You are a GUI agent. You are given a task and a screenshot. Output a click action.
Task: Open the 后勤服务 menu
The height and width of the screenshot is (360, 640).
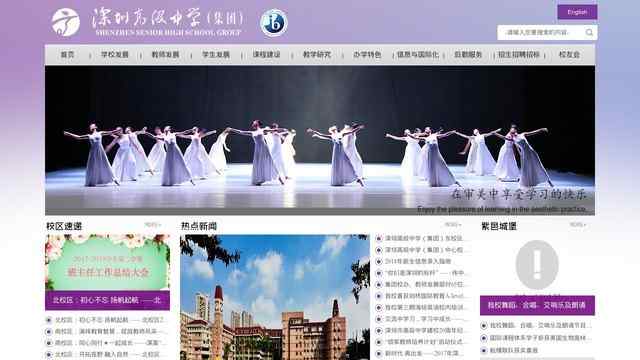(468, 54)
